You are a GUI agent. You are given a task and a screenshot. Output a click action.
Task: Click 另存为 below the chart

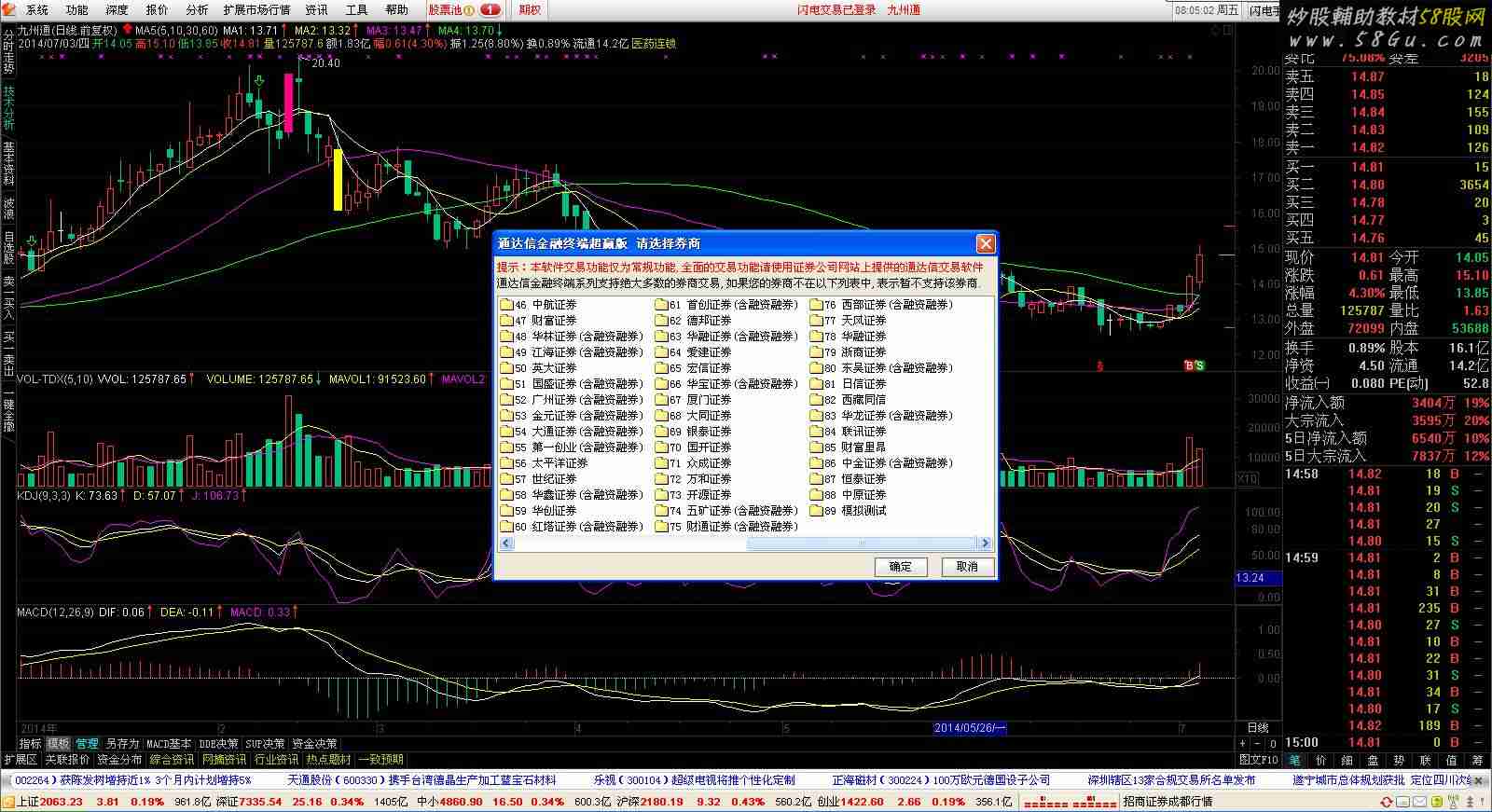[x=122, y=744]
